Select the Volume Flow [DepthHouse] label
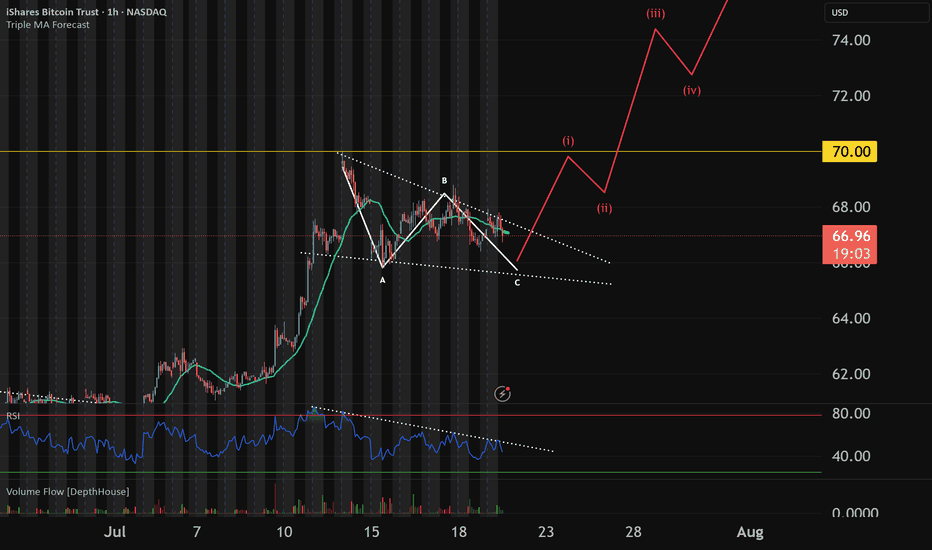 point(67,492)
